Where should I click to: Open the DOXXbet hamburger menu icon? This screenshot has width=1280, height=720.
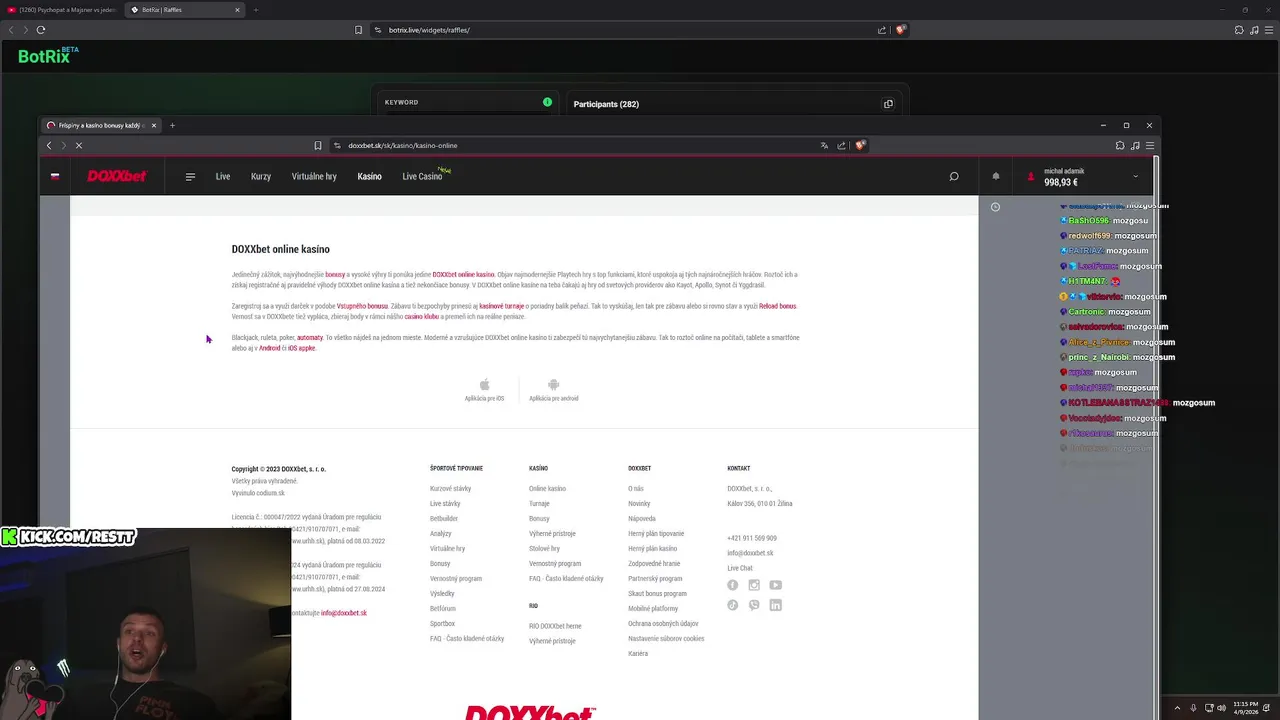point(190,177)
